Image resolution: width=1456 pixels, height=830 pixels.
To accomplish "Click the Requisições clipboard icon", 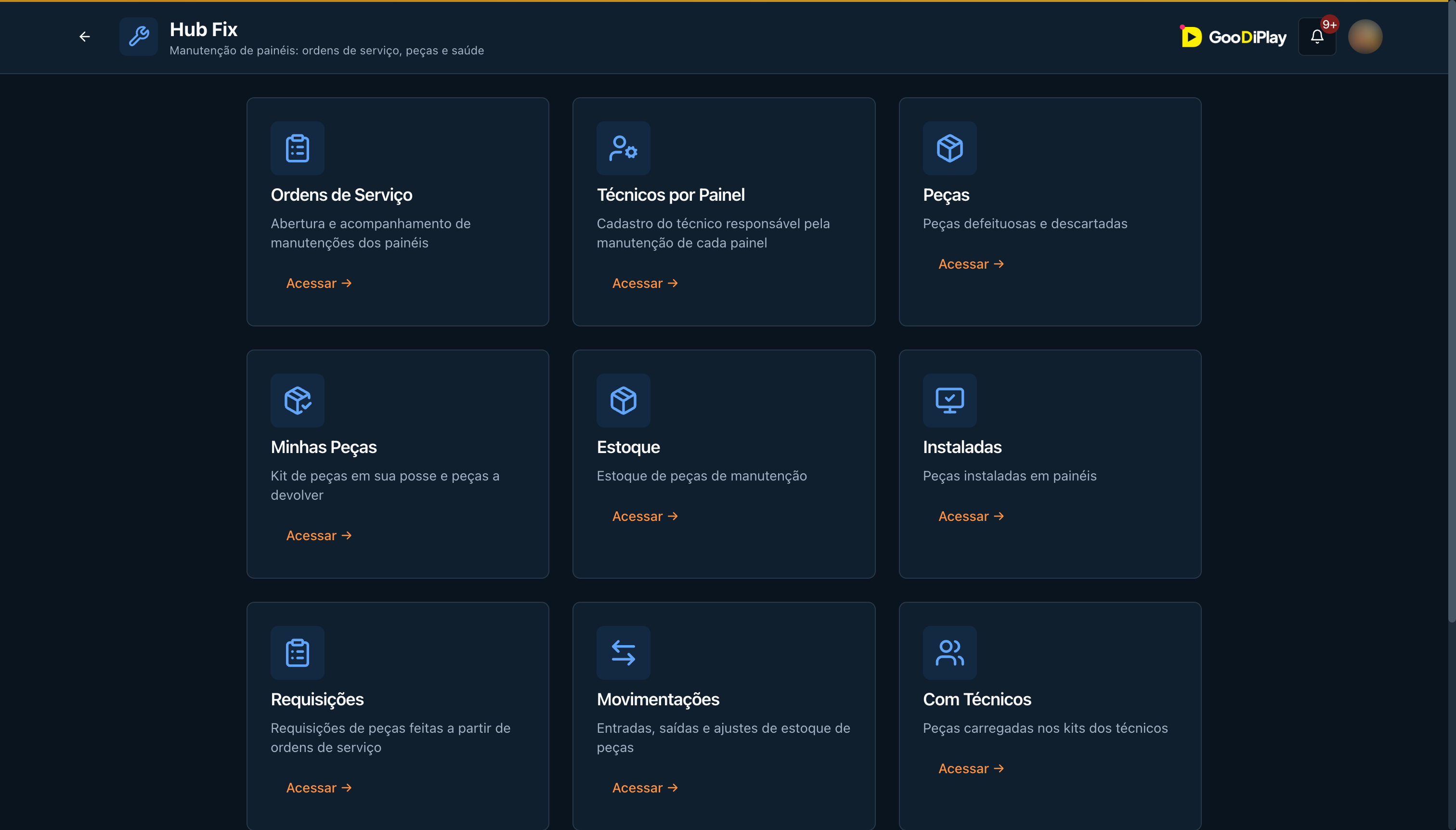I will [298, 653].
